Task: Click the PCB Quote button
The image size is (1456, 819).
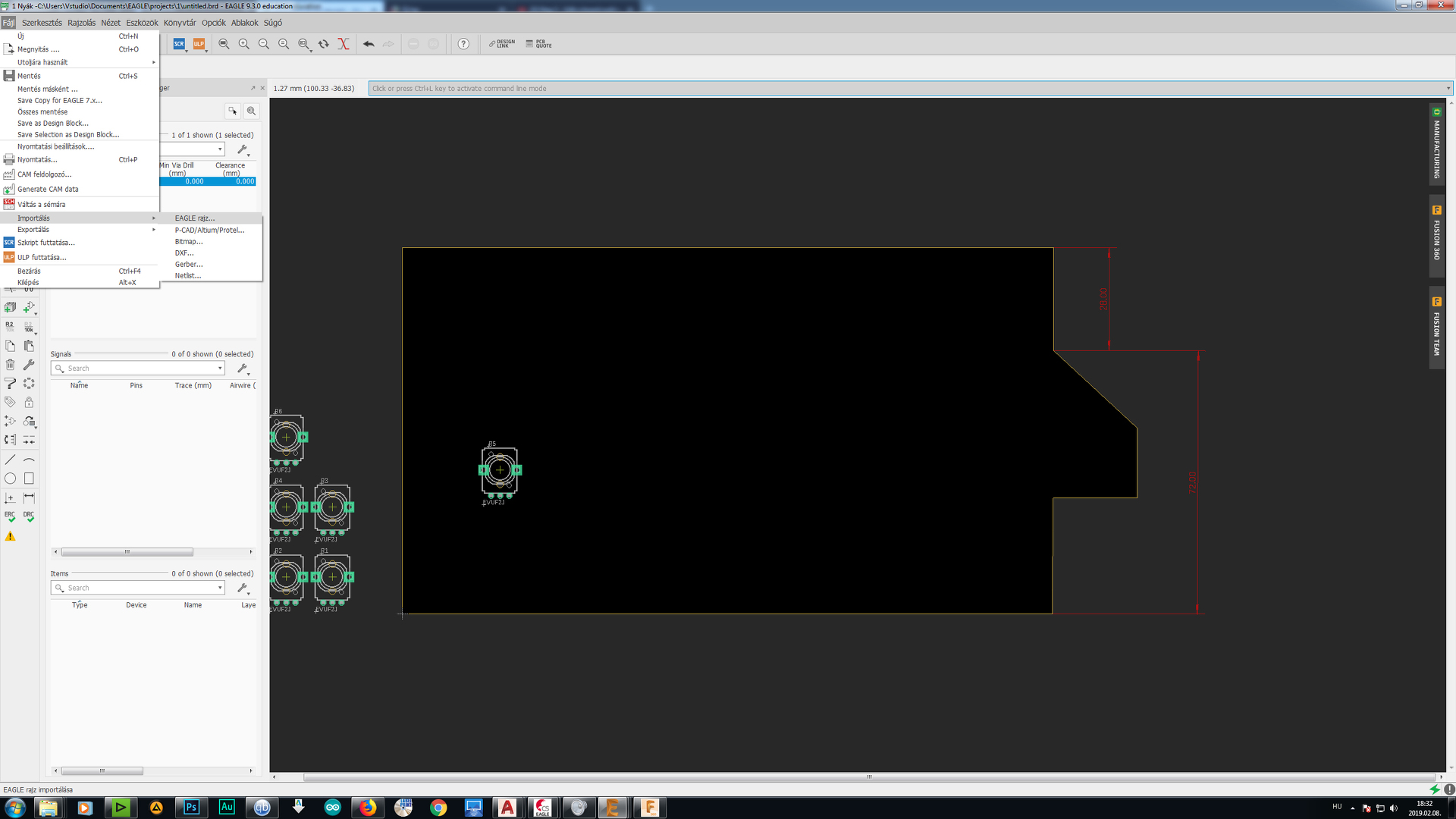Action: tap(539, 44)
